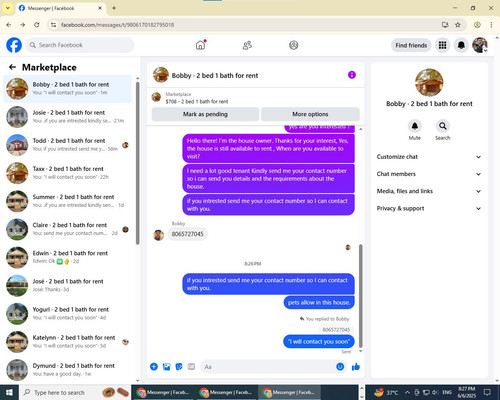The width and height of the screenshot is (500, 400).
Task: Open the Taxx 2 bed 1 bath chat
Action: coord(68,173)
